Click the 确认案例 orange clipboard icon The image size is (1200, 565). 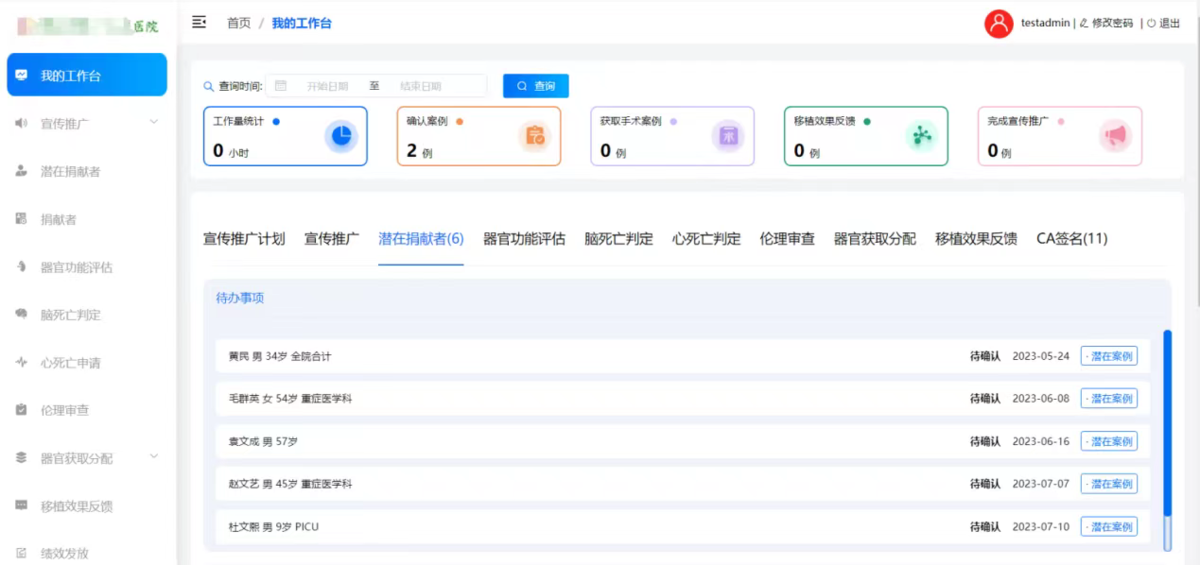click(535, 136)
